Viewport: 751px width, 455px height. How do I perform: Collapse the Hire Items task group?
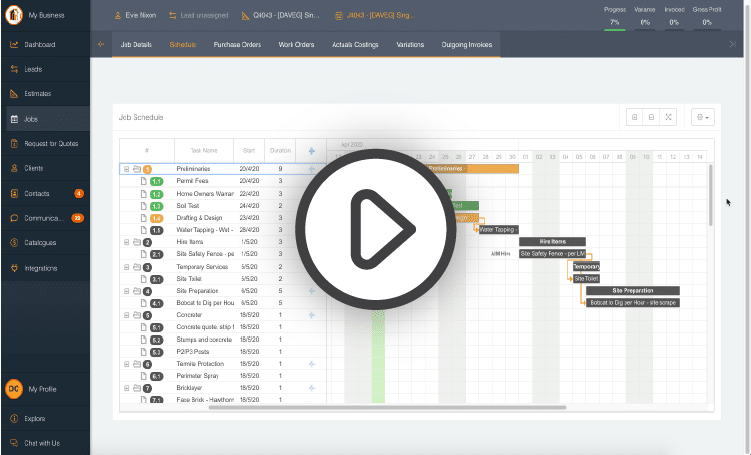point(127,242)
